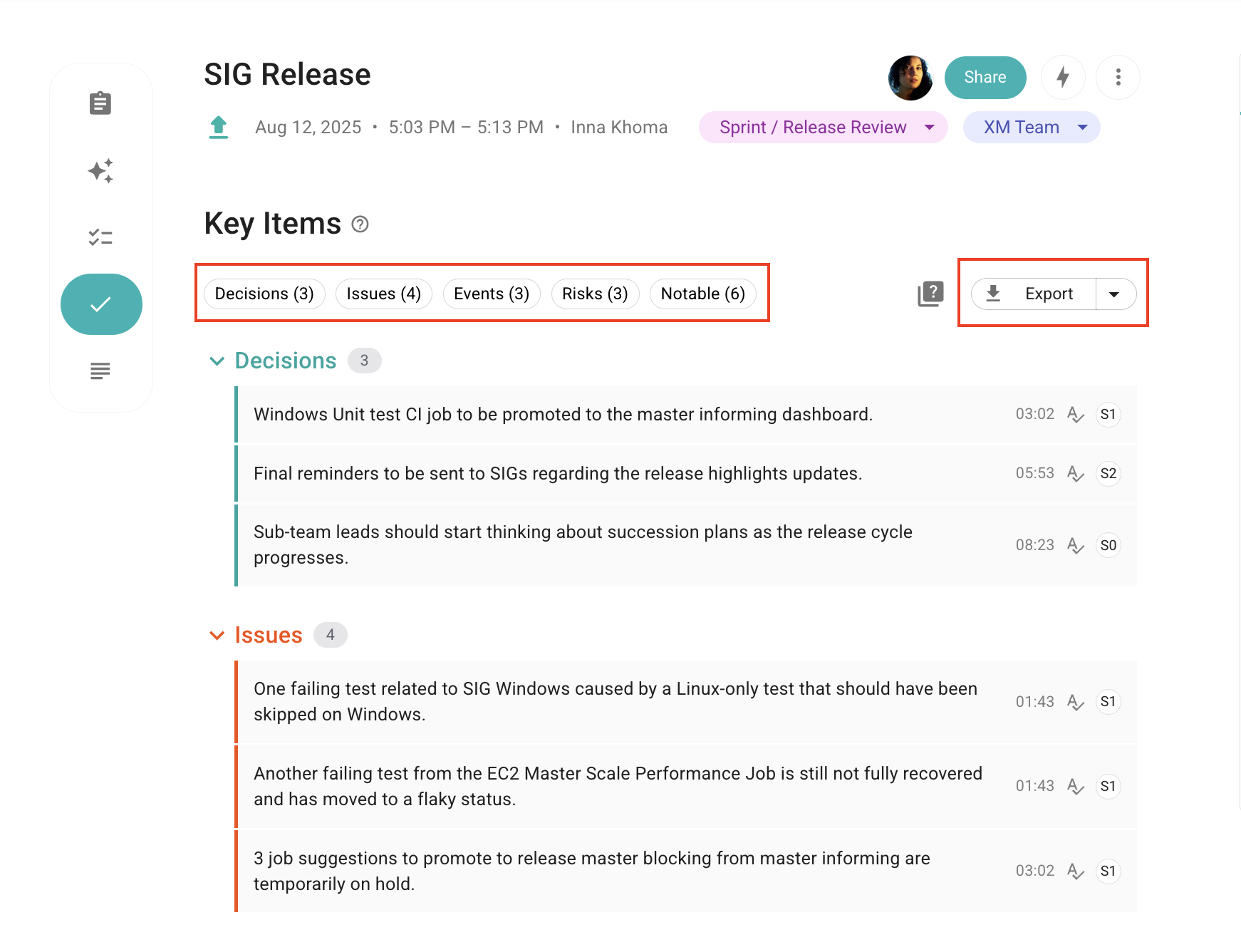Open the checklist tasks sidebar icon
The width and height of the screenshot is (1241, 952).
pyautogui.click(x=100, y=237)
